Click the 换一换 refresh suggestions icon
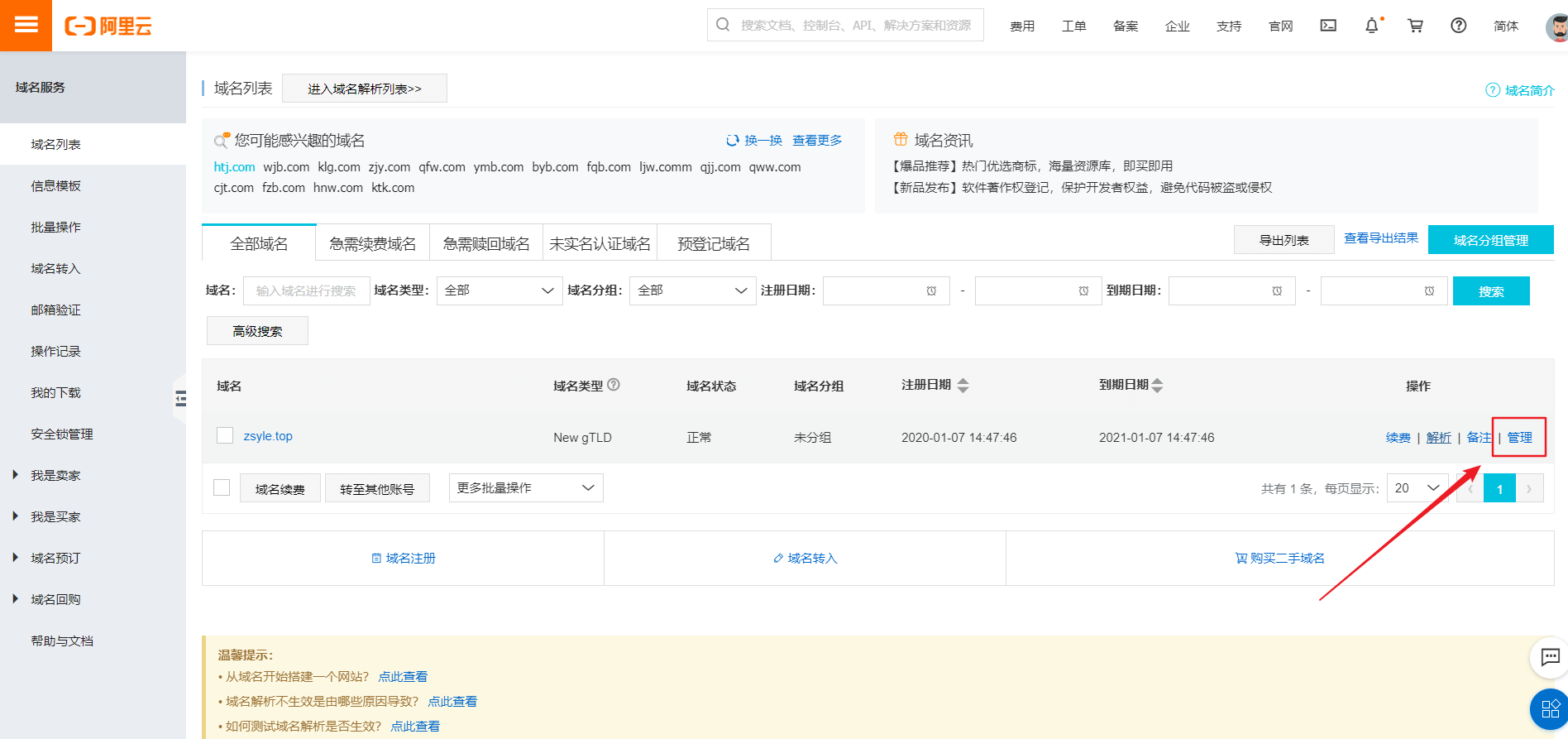This screenshot has height=739, width=1568. point(732,141)
